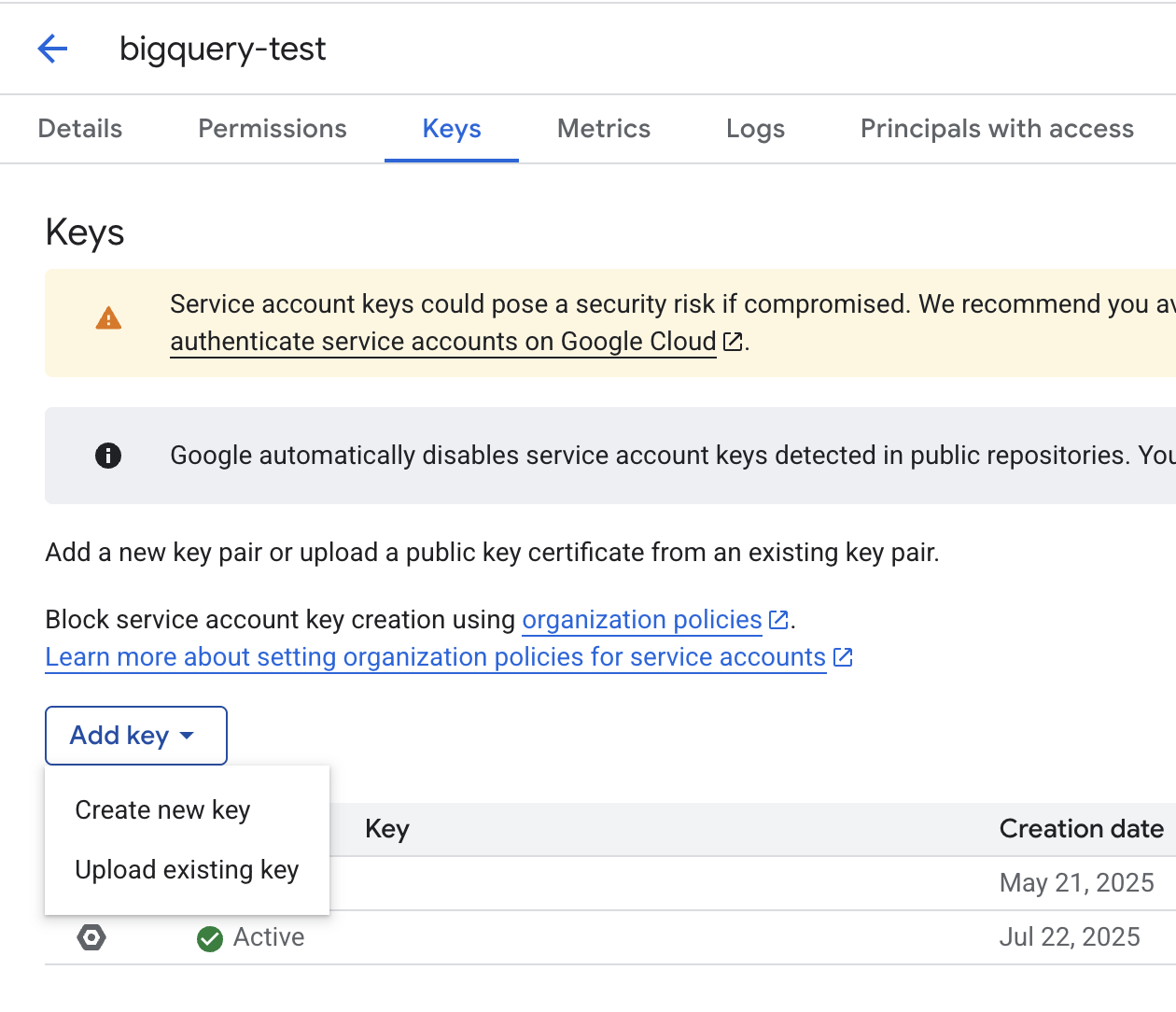Image resolution: width=1176 pixels, height=1012 pixels.
Task: Choose "Create new key" from the menu
Action: pyautogui.click(x=162, y=810)
